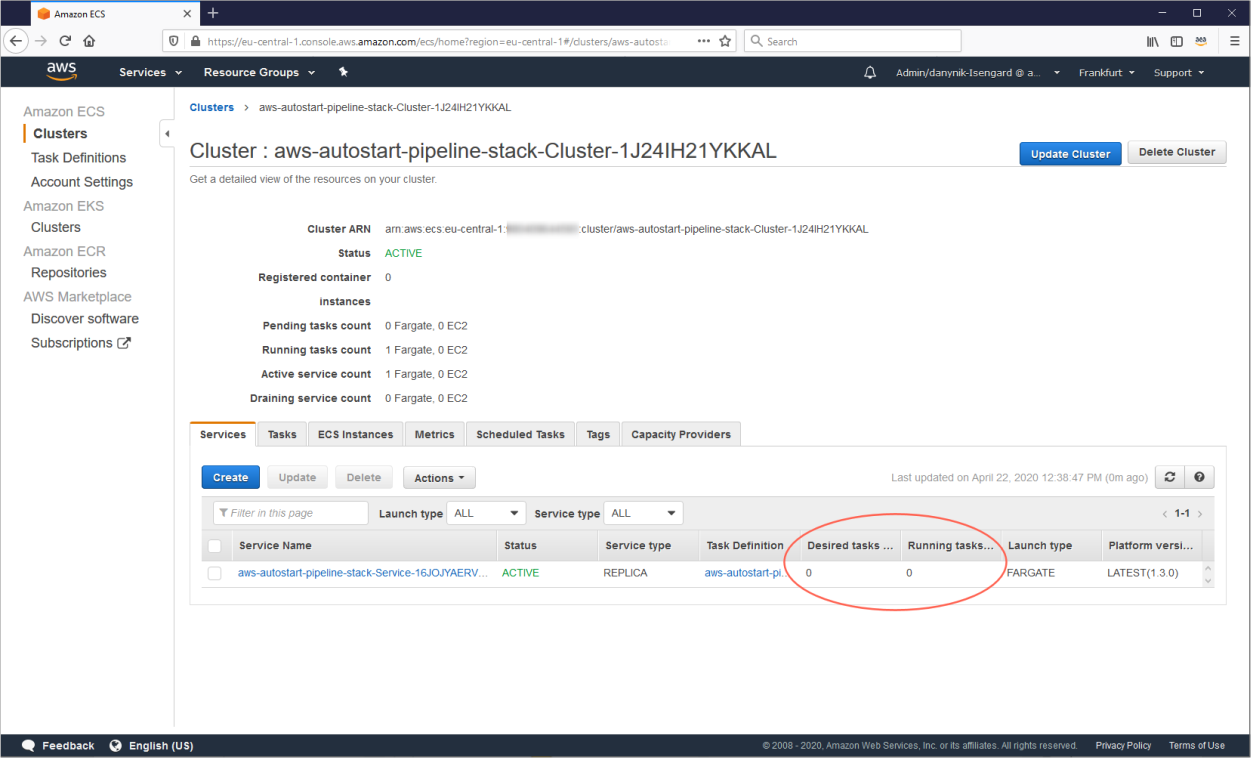Expand the Services menu
Viewport: 1251px width, 758px height.
pyautogui.click(x=151, y=72)
